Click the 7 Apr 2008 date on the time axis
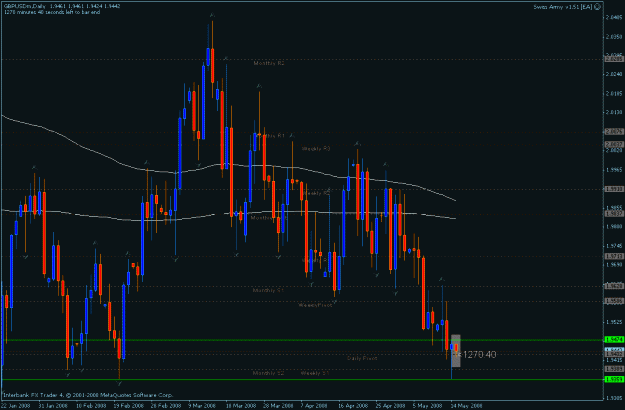Viewport: 625px width, 410px height. point(314,406)
